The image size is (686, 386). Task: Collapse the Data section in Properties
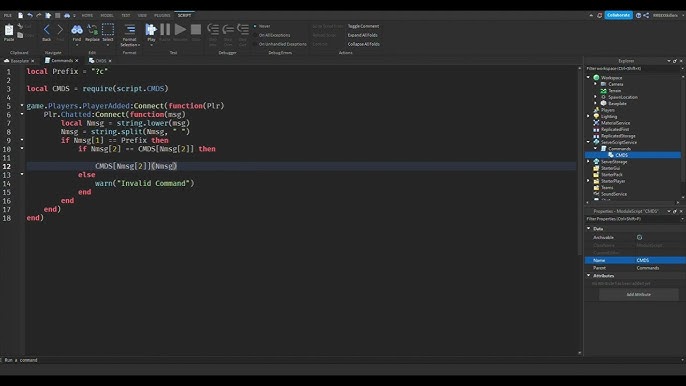(x=588, y=228)
